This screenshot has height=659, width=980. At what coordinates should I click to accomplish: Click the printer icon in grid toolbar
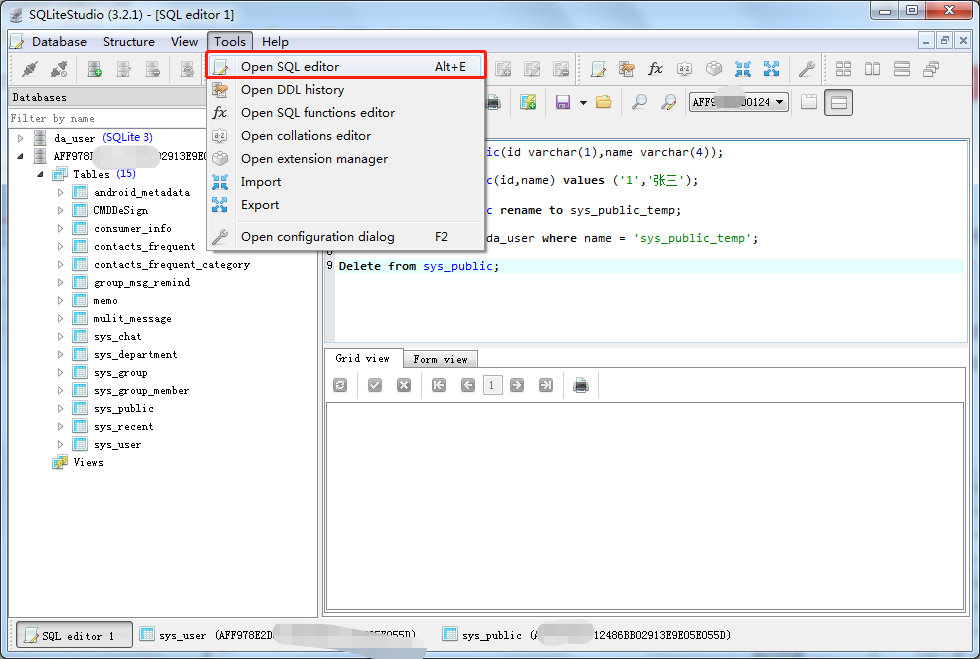tap(581, 385)
